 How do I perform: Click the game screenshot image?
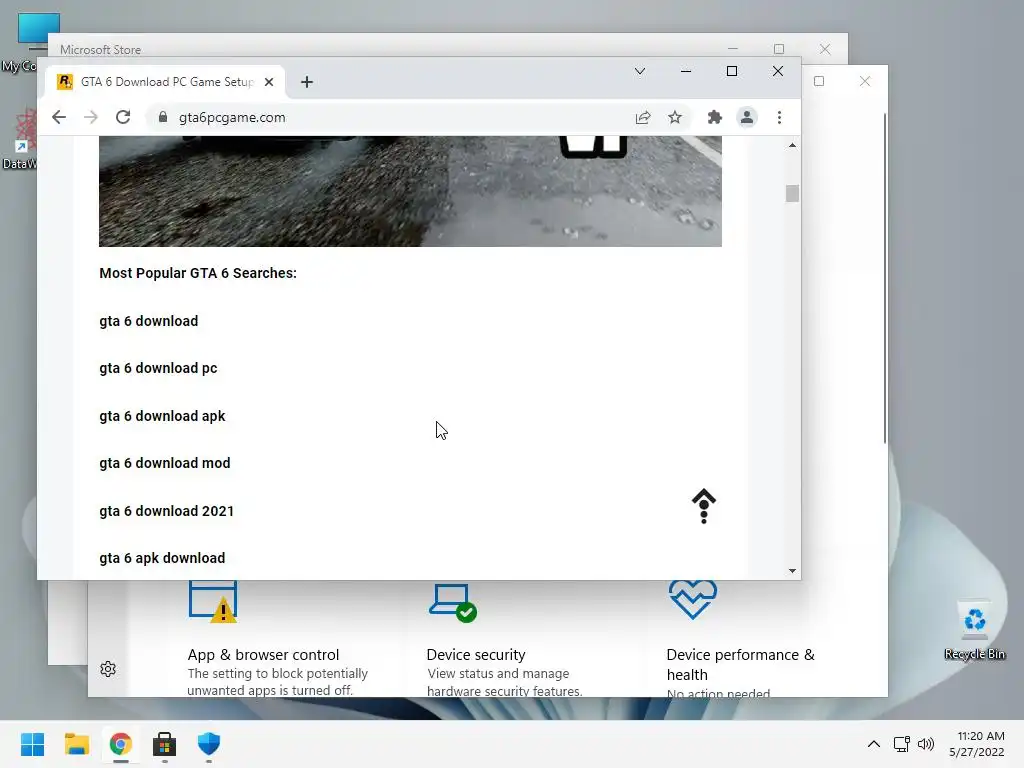click(410, 191)
